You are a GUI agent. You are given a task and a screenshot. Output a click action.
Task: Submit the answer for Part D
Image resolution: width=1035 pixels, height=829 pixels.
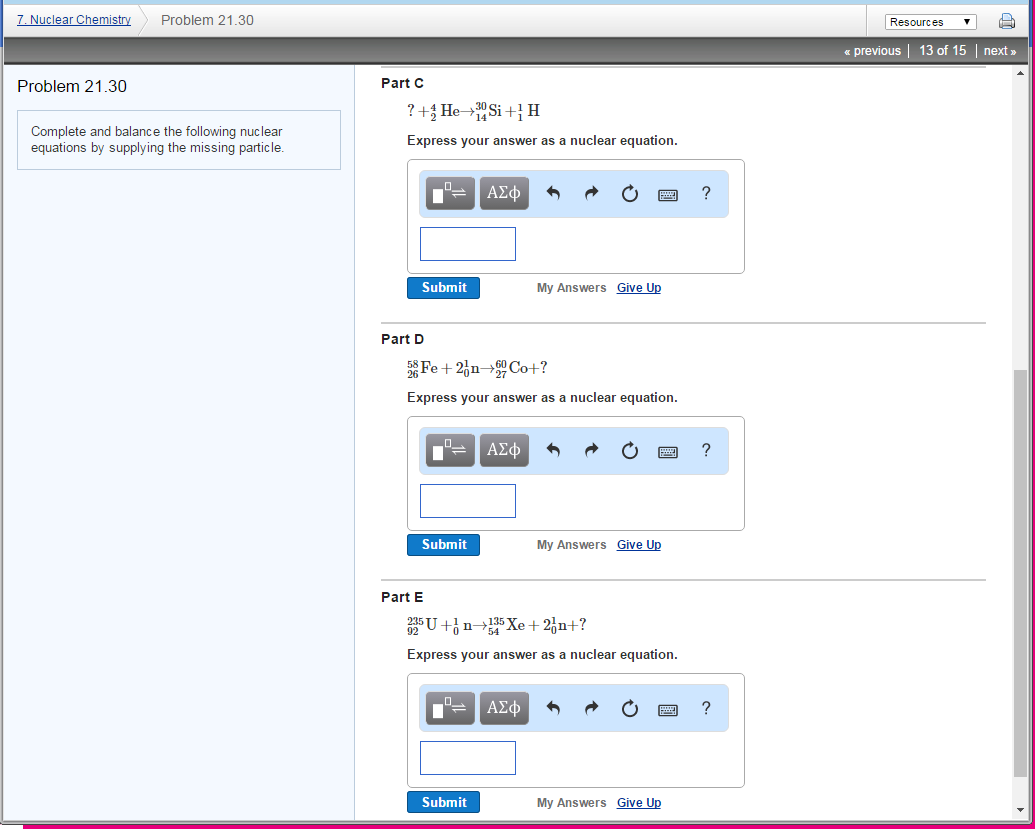pos(443,544)
